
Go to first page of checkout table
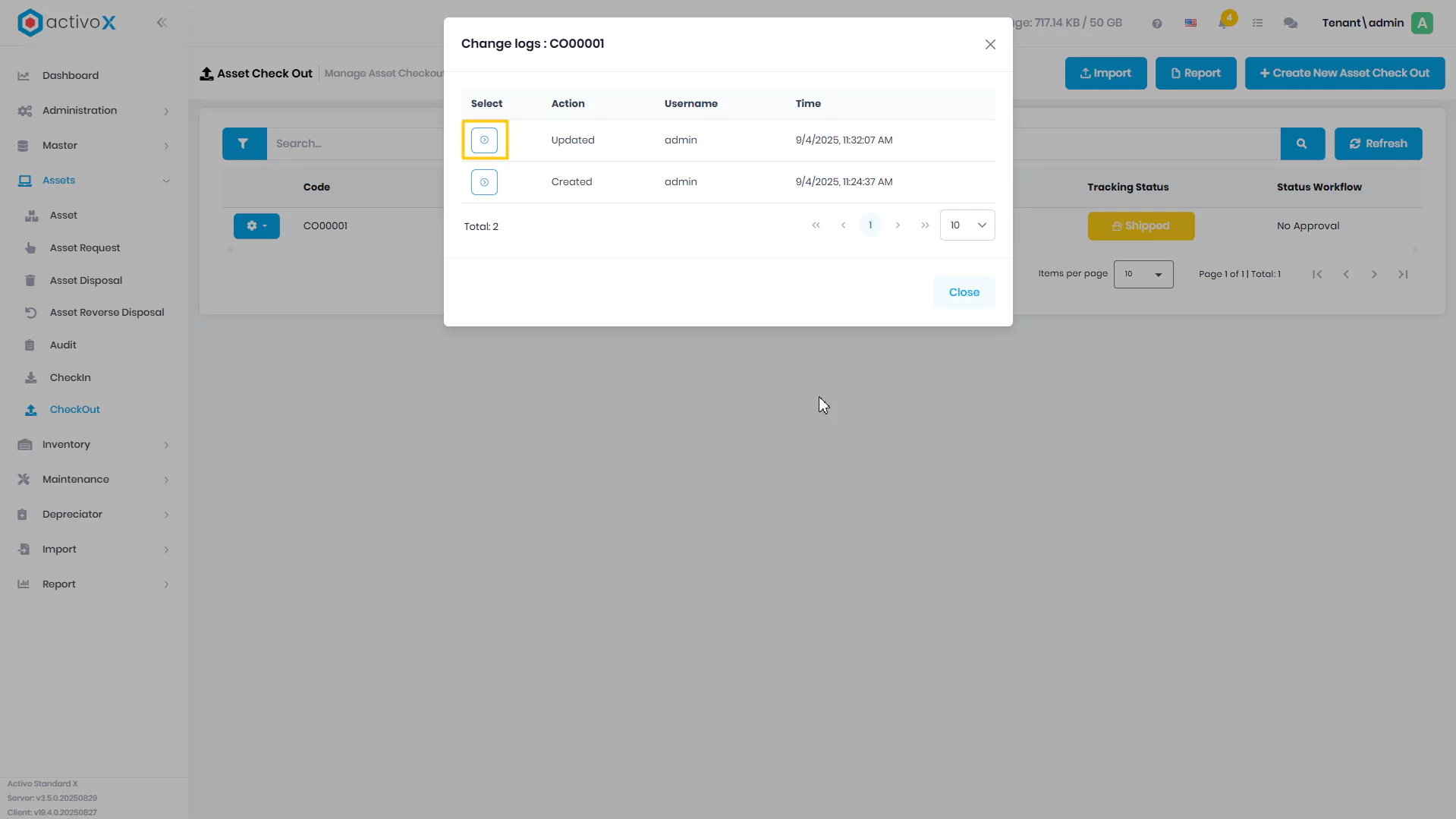(1317, 275)
